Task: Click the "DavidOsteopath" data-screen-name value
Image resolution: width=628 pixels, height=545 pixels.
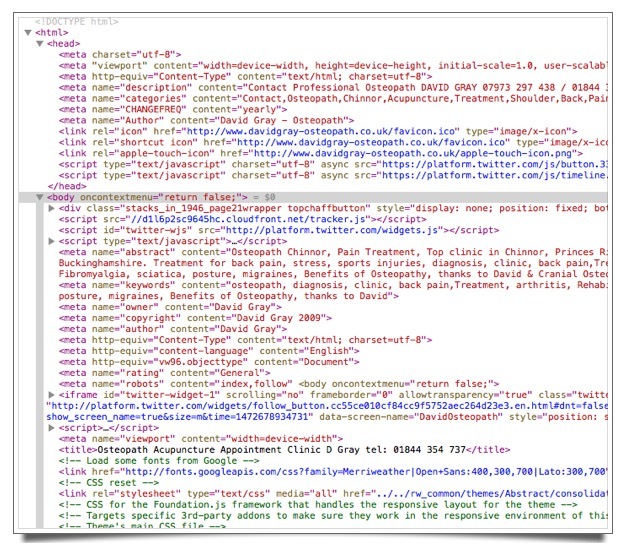Action: 458,417
